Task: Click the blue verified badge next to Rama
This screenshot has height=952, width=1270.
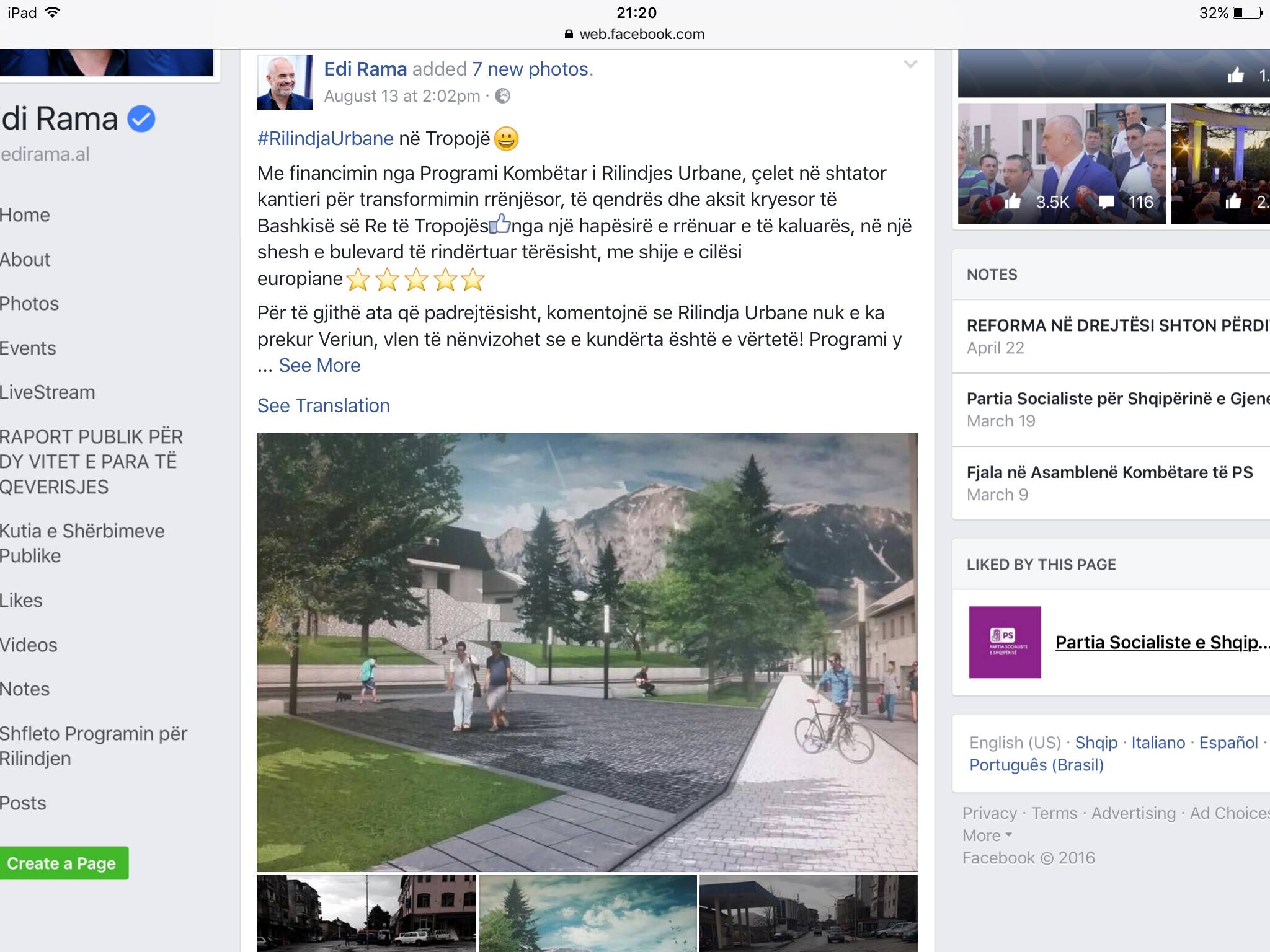Action: click(x=141, y=118)
